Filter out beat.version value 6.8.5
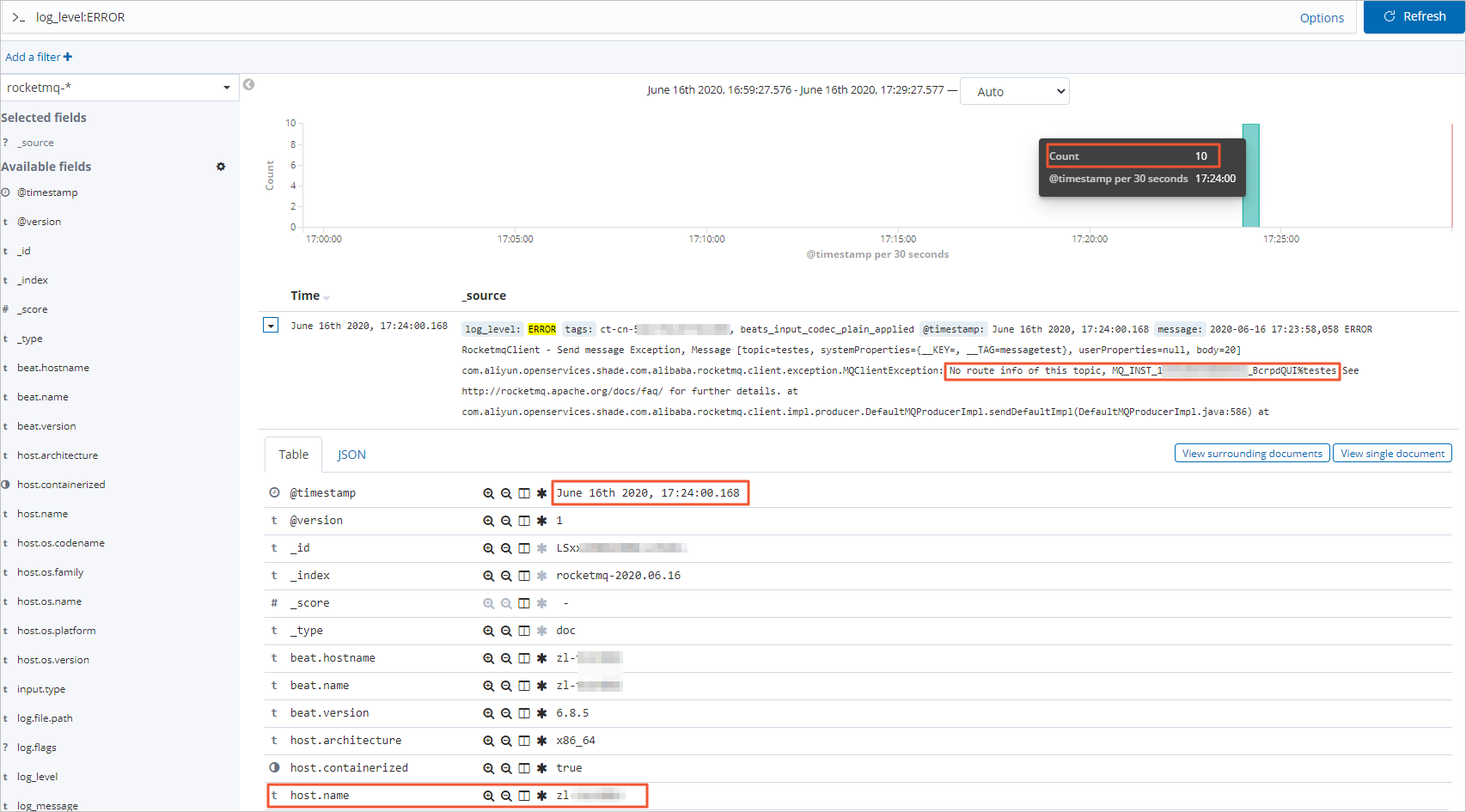 point(506,713)
